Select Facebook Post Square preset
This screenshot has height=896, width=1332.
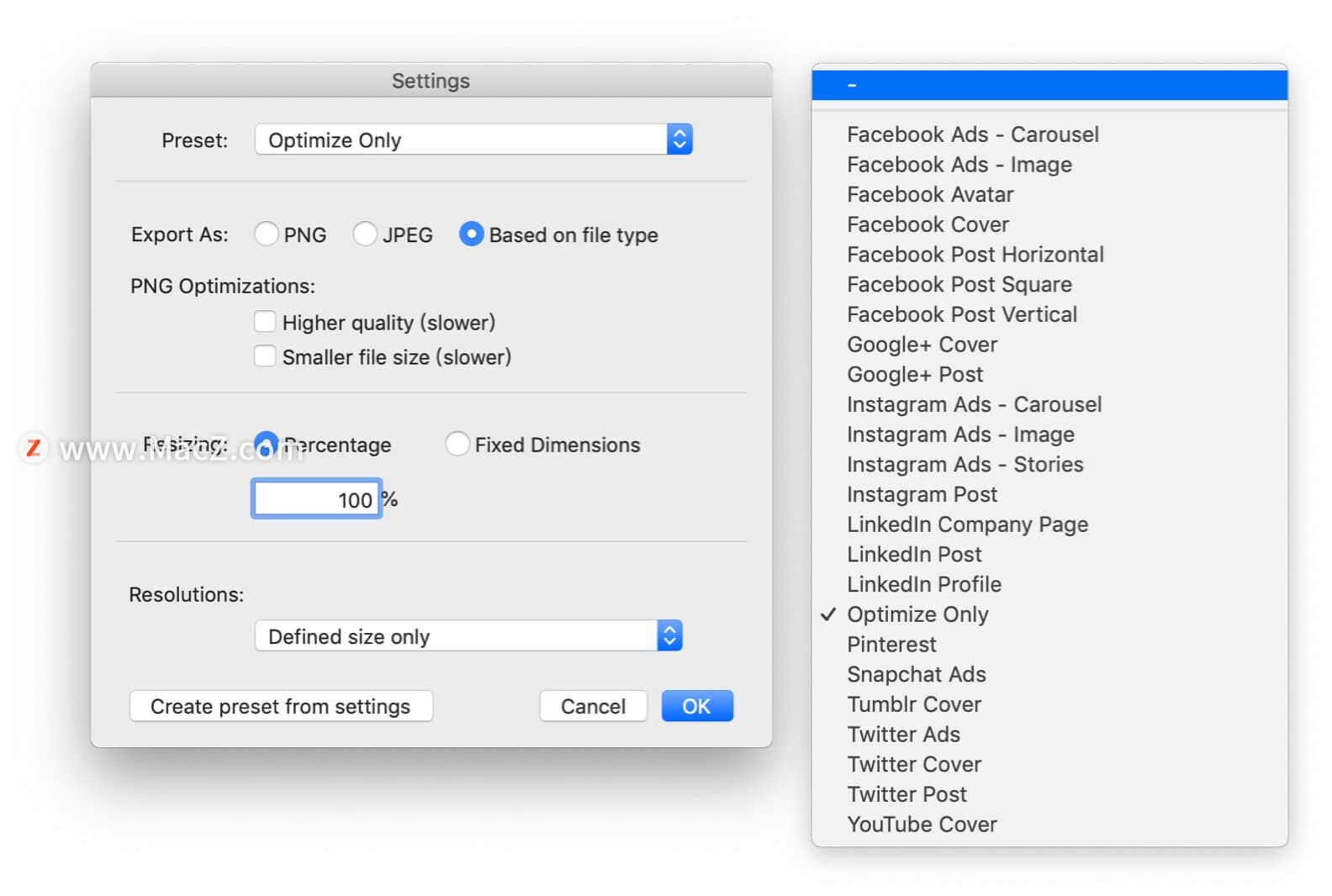click(1049, 284)
